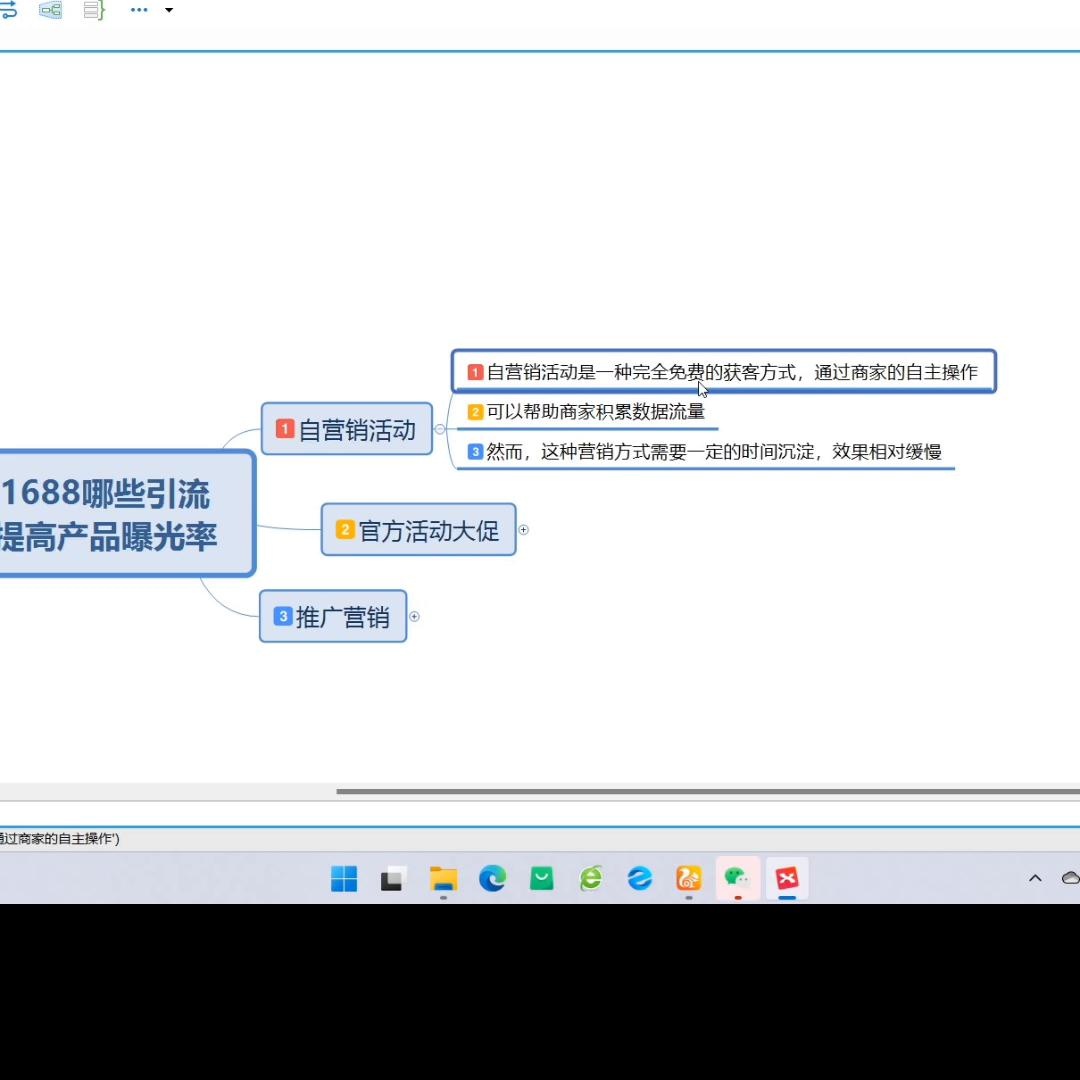1080x1080 pixels.
Task: Click the summary bracket tool icon
Action: click(x=94, y=10)
